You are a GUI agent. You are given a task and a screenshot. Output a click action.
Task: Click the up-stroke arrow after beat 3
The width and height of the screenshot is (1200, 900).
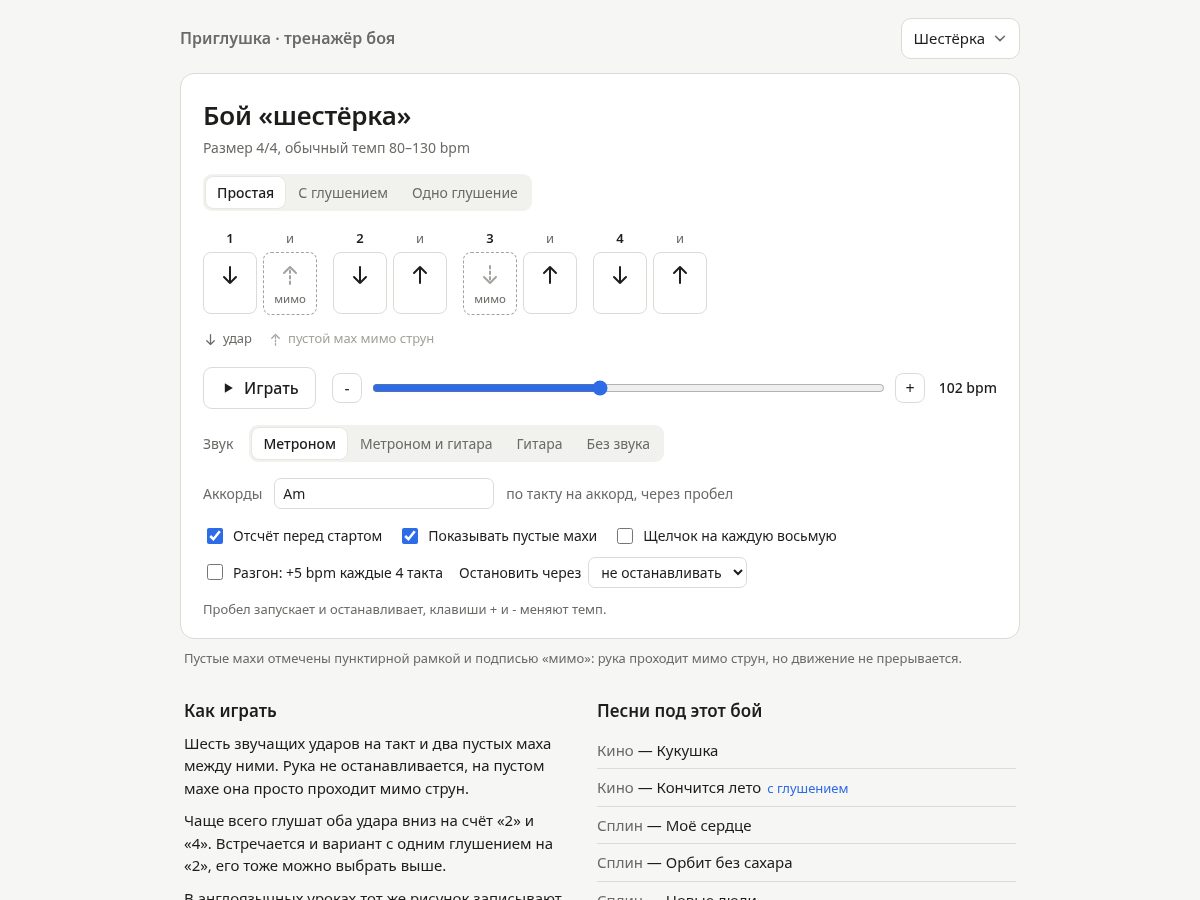pos(550,283)
